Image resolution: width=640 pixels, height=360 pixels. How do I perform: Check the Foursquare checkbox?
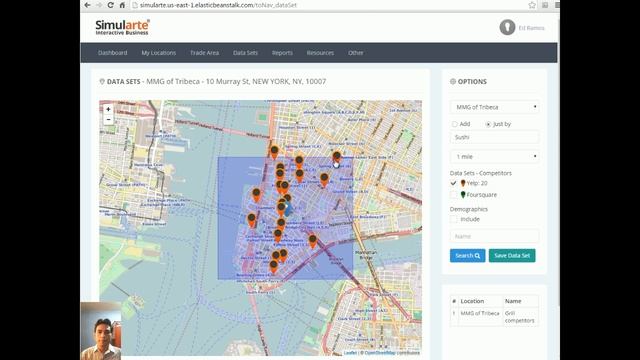pyautogui.click(x=453, y=195)
